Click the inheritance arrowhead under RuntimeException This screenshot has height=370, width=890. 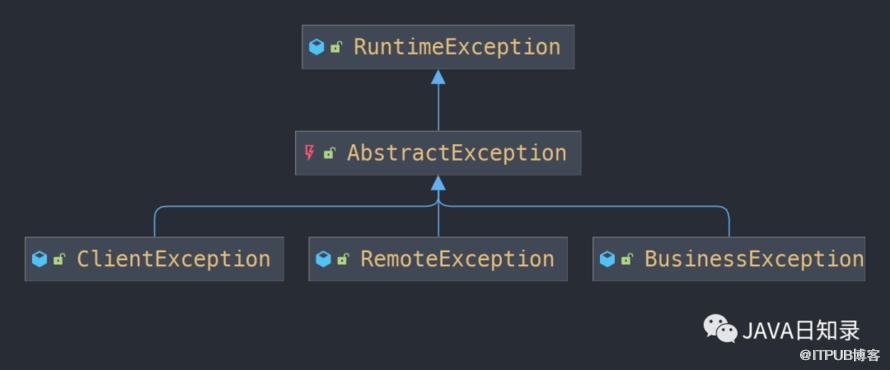pyautogui.click(x=438, y=77)
